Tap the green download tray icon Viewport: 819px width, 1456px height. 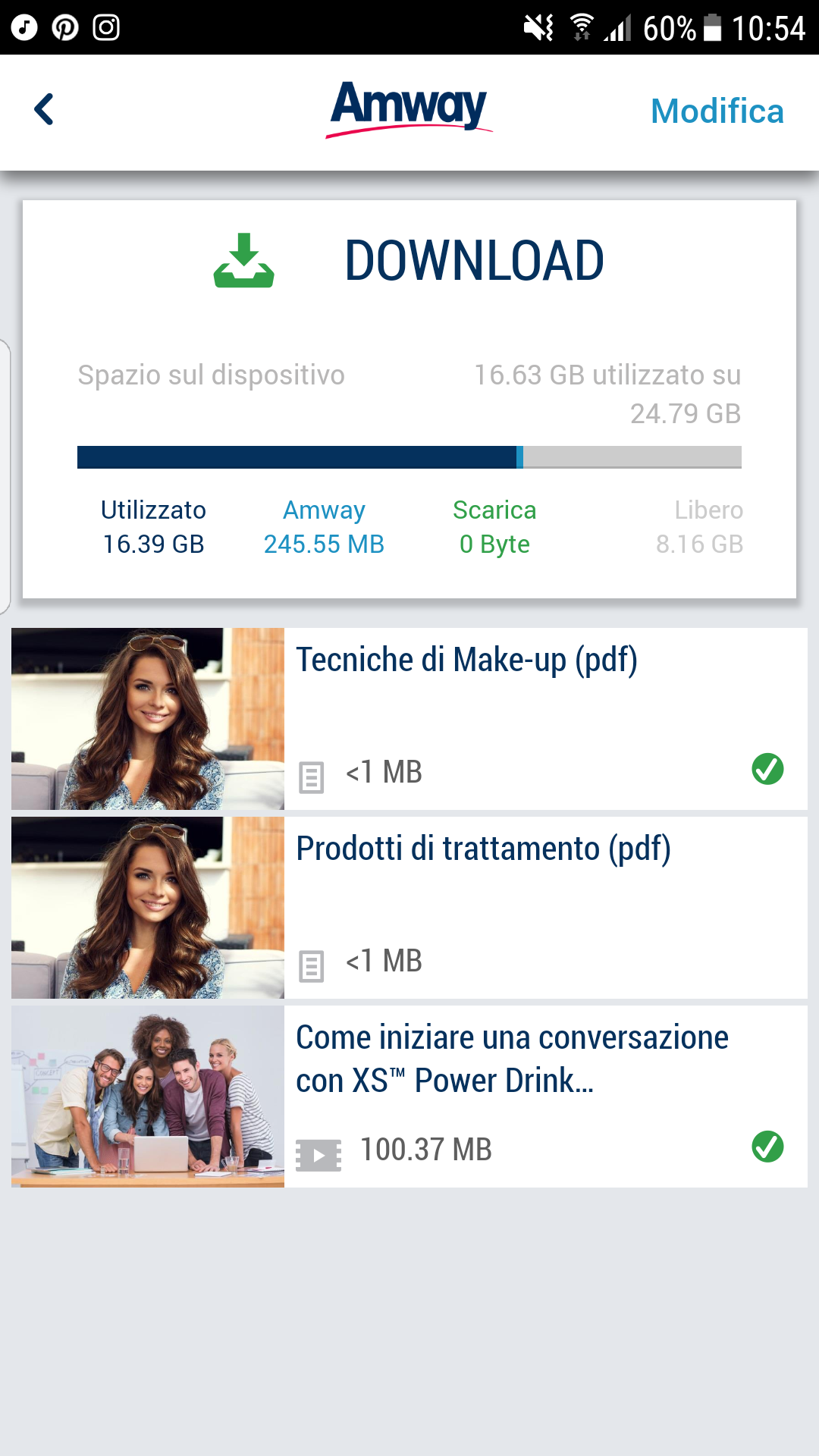tap(243, 260)
